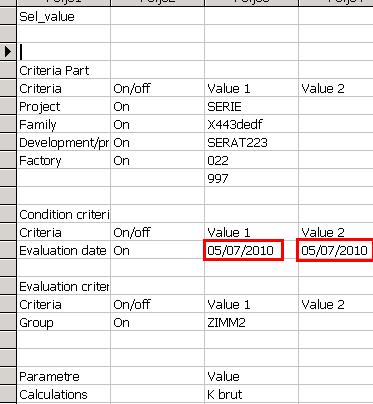Viewport: 373px width, 404px height.
Task: Select the ZIMM2 group value
Action: (x=251, y=322)
